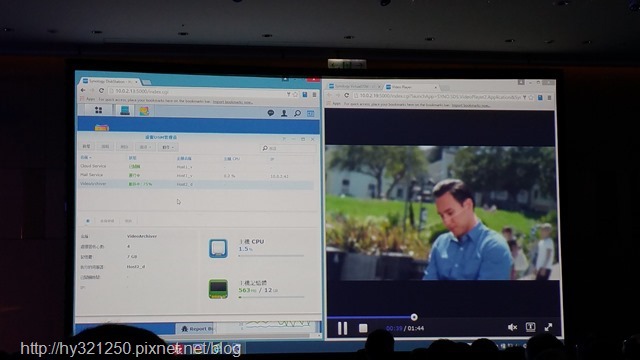Image resolution: width=640 pixels, height=360 pixels.
Task: Click the first tab in details panel
Action: click(87, 221)
